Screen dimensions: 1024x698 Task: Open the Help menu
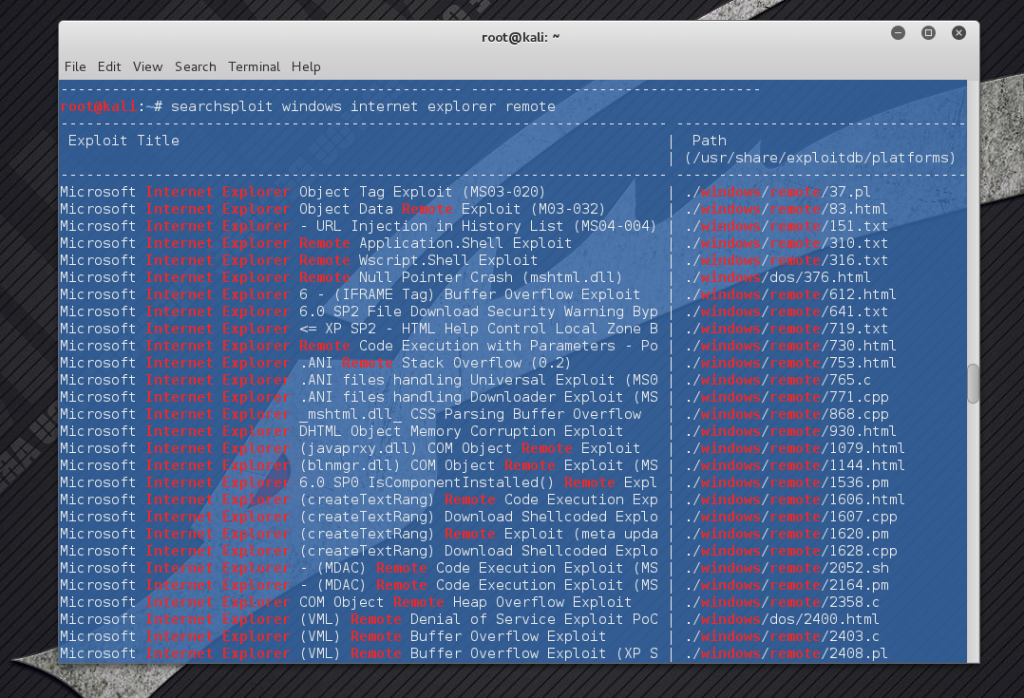click(306, 67)
